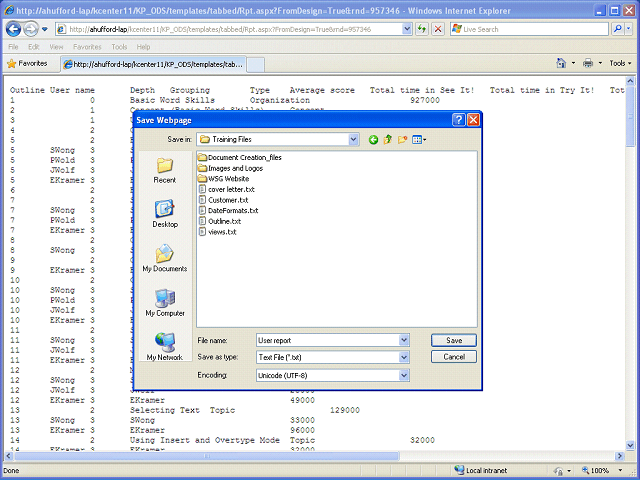Select the DateFormats.txt file
The width and height of the screenshot is (640, 480).
229,211
